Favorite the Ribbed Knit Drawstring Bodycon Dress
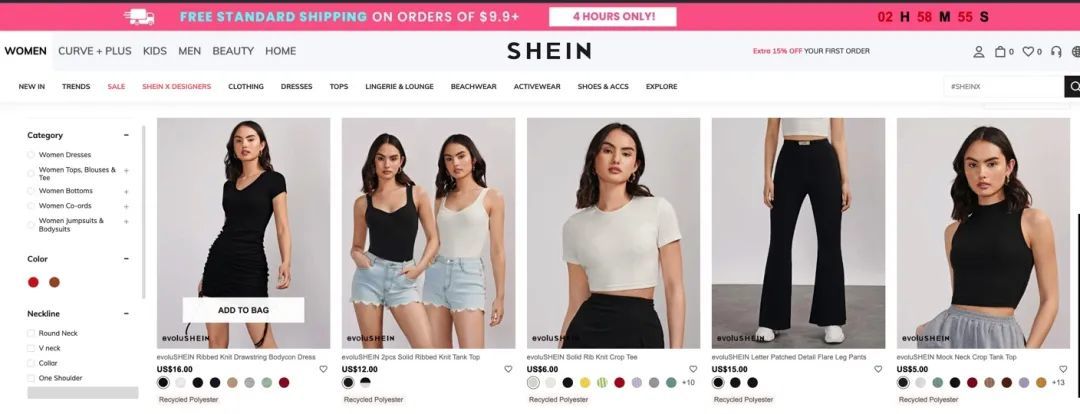 (x=323, y=369)
